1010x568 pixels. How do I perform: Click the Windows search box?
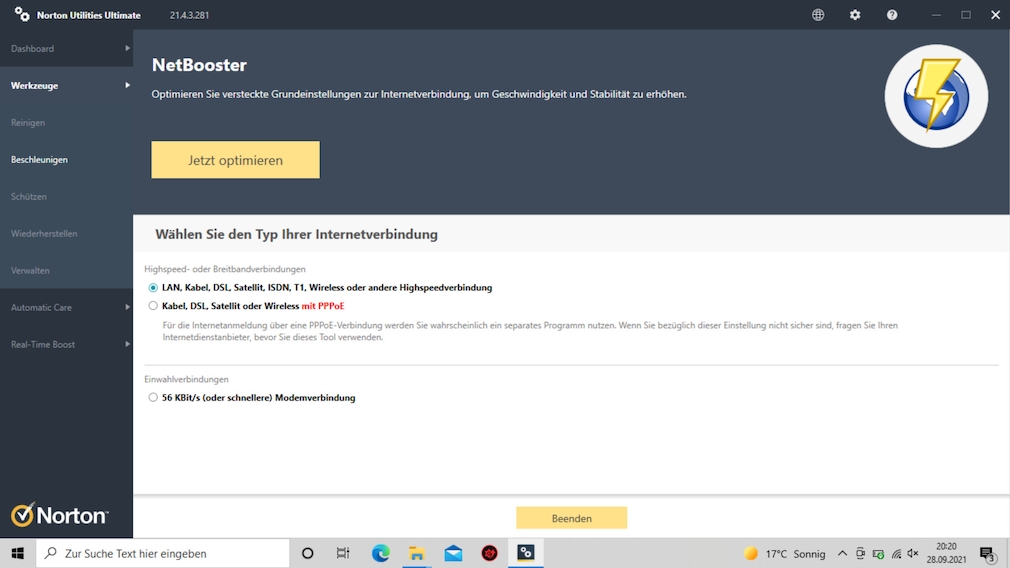click(x=162, y=553)
